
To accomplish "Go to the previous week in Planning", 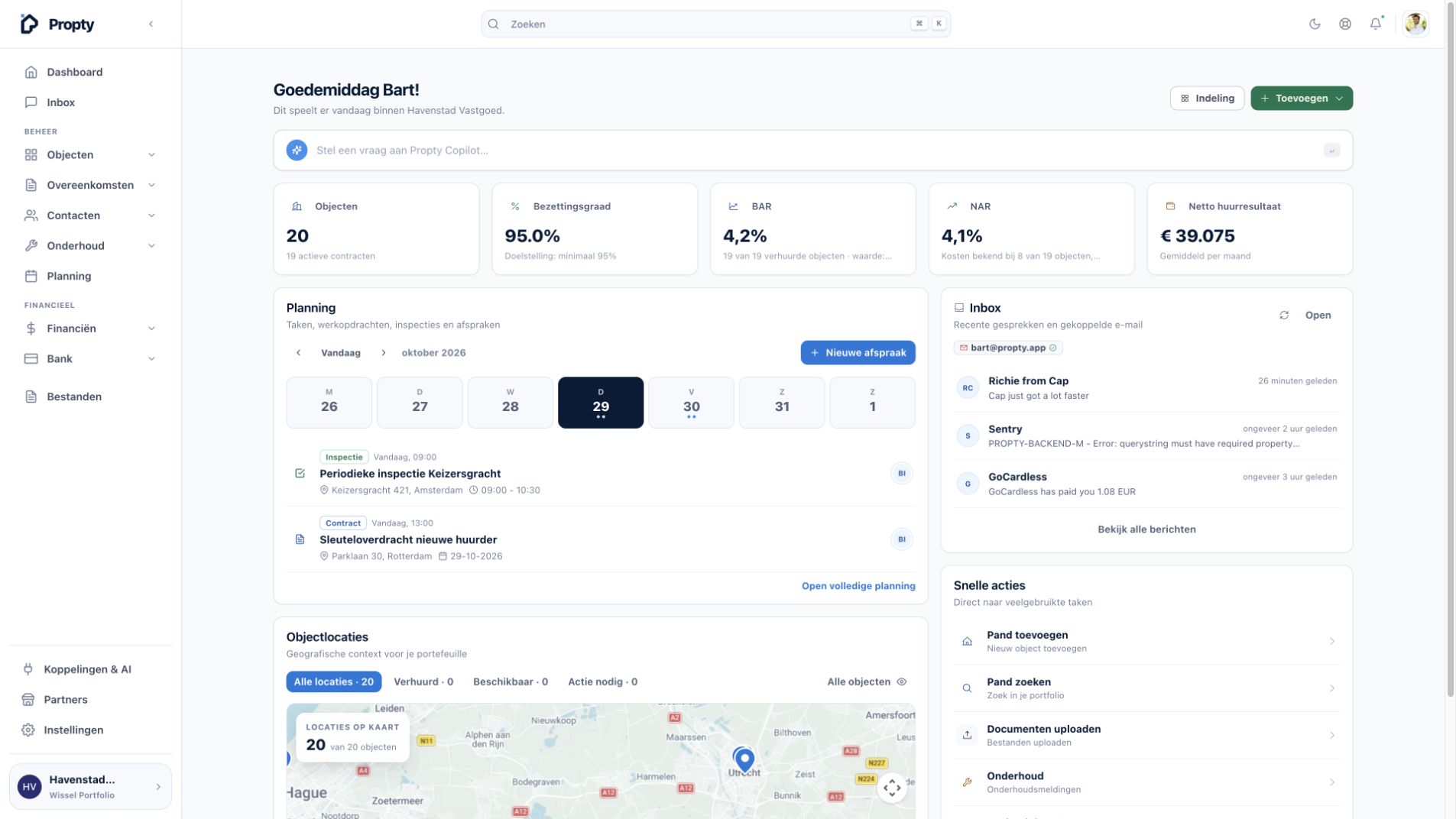I will coord(298,352).
